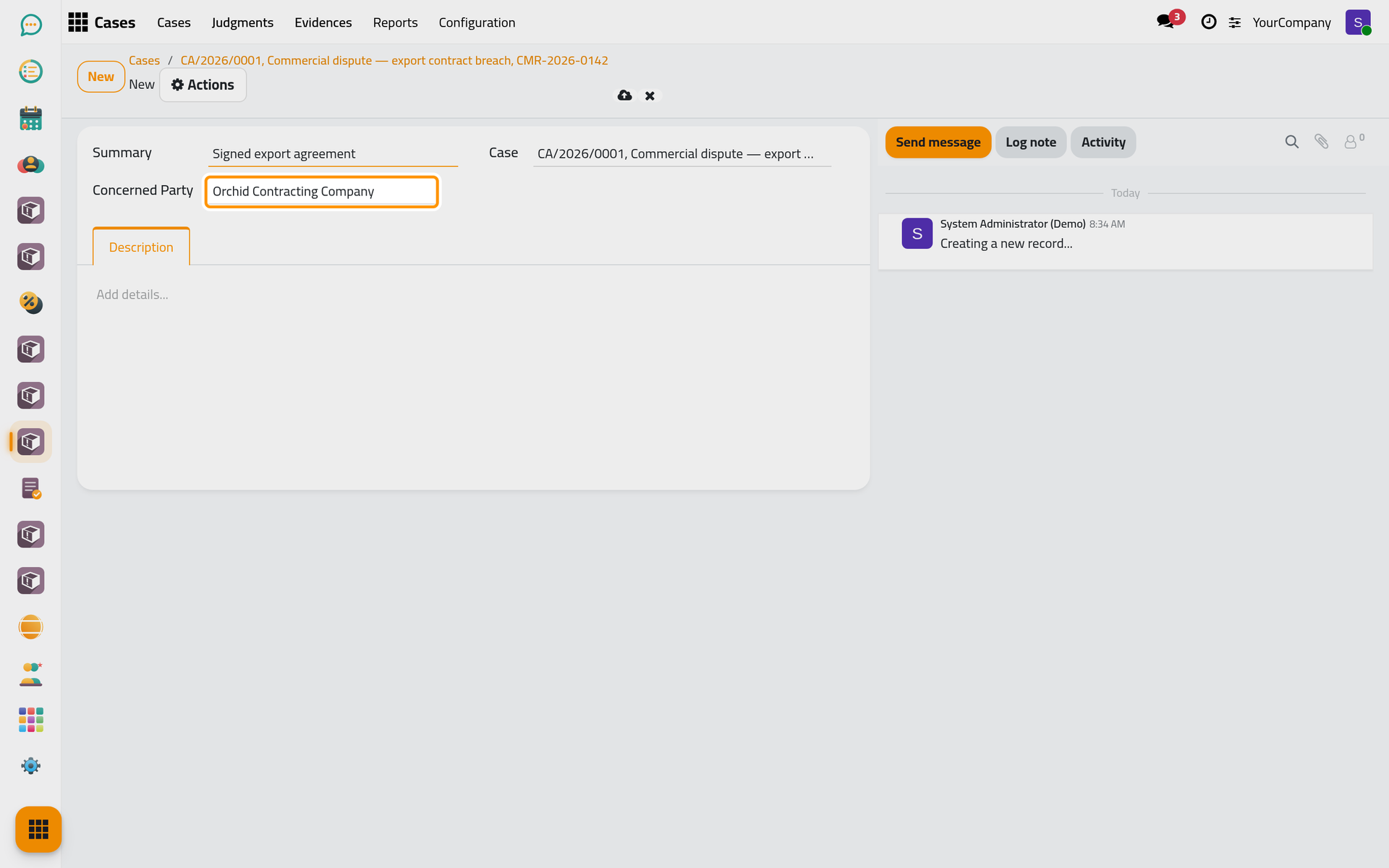This screenshot has height=868, width=1389.
Task: Discard changes with the X icon
Action: [x=650, y=95]
